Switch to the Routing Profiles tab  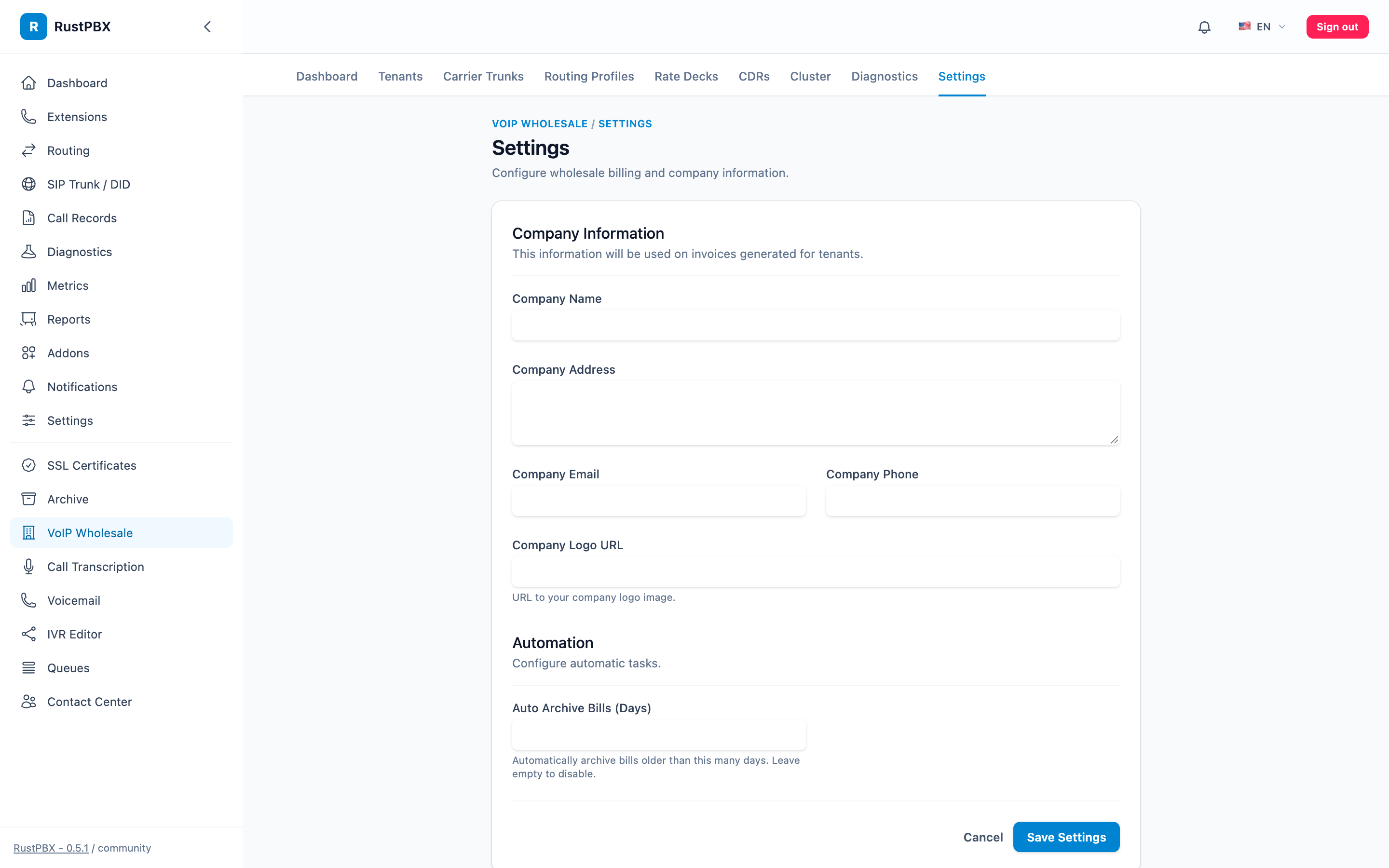pyautogui.click(x=589, y=76)
